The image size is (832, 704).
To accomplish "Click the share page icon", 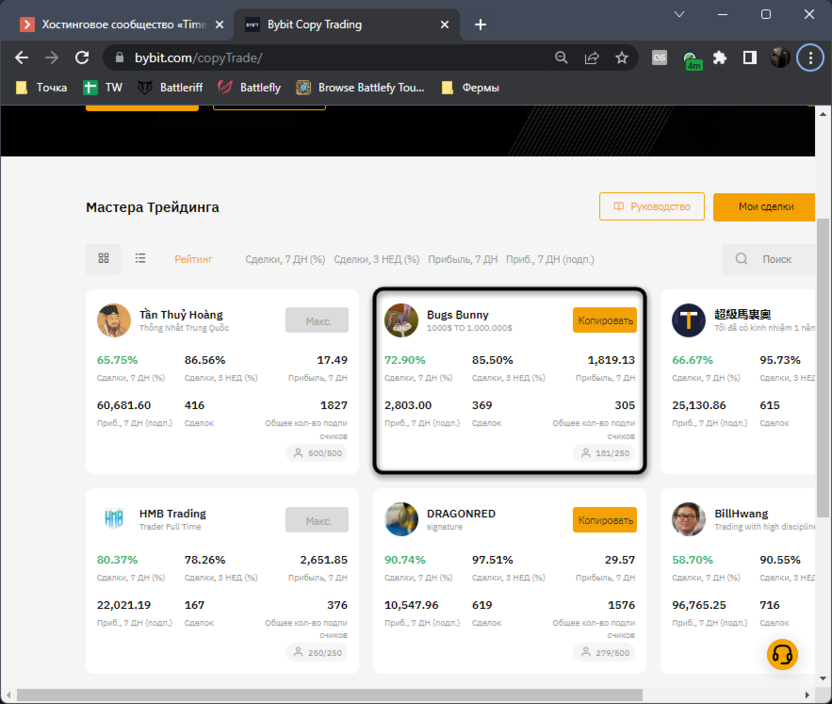I will pyautogui.click(x=592, y=58).
